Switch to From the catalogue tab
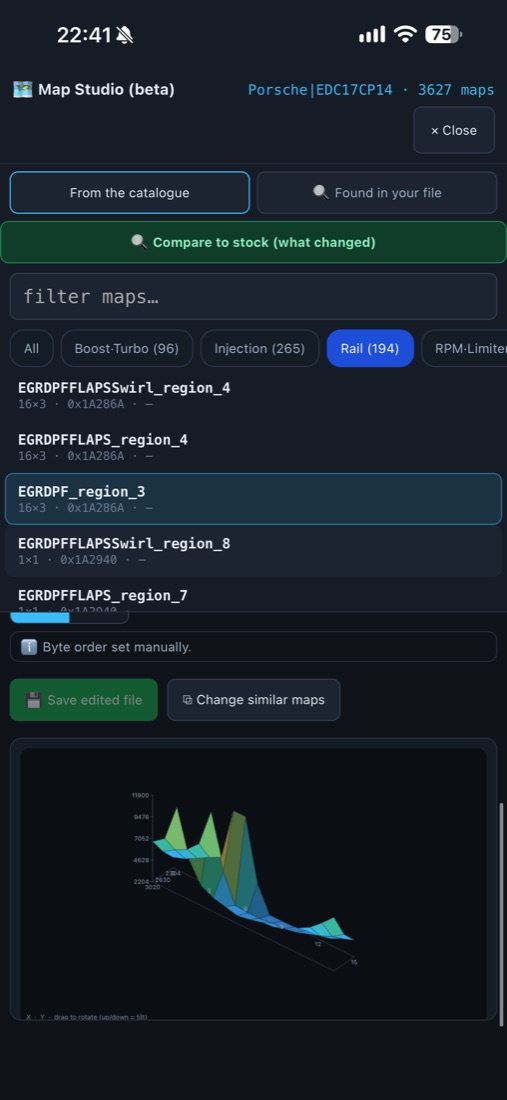Screen dimensions: 507x1100 coord(130,193)
